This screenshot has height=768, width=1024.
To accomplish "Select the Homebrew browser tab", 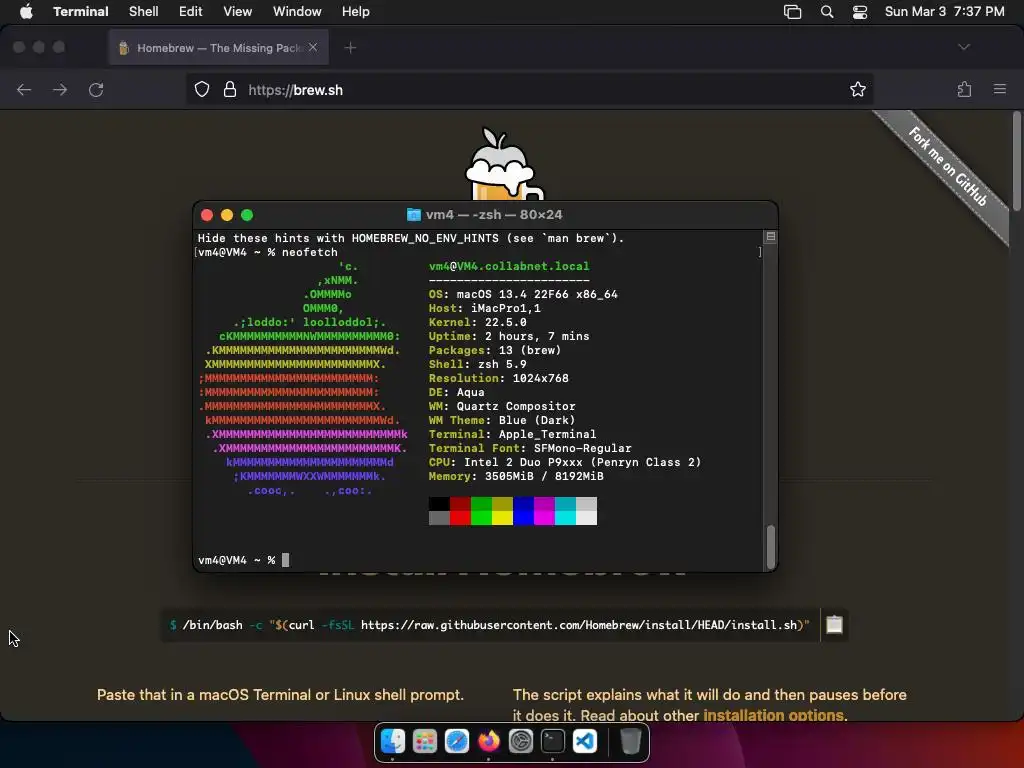I will pos(219,48).
